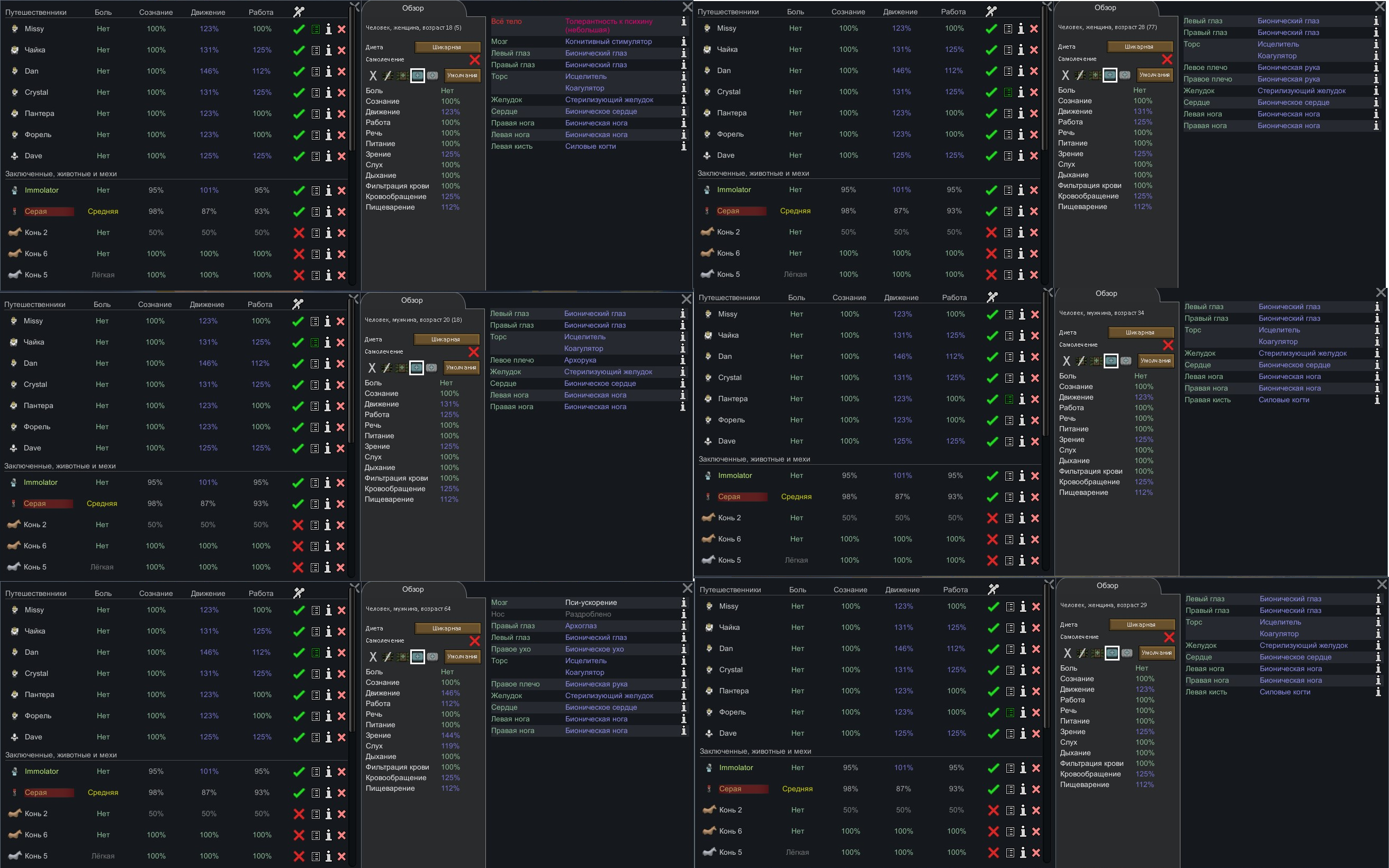1389x868 pixels.
Task: Open Шикарная diet dropdown for 64-year-old man
Action: [447, 628]
